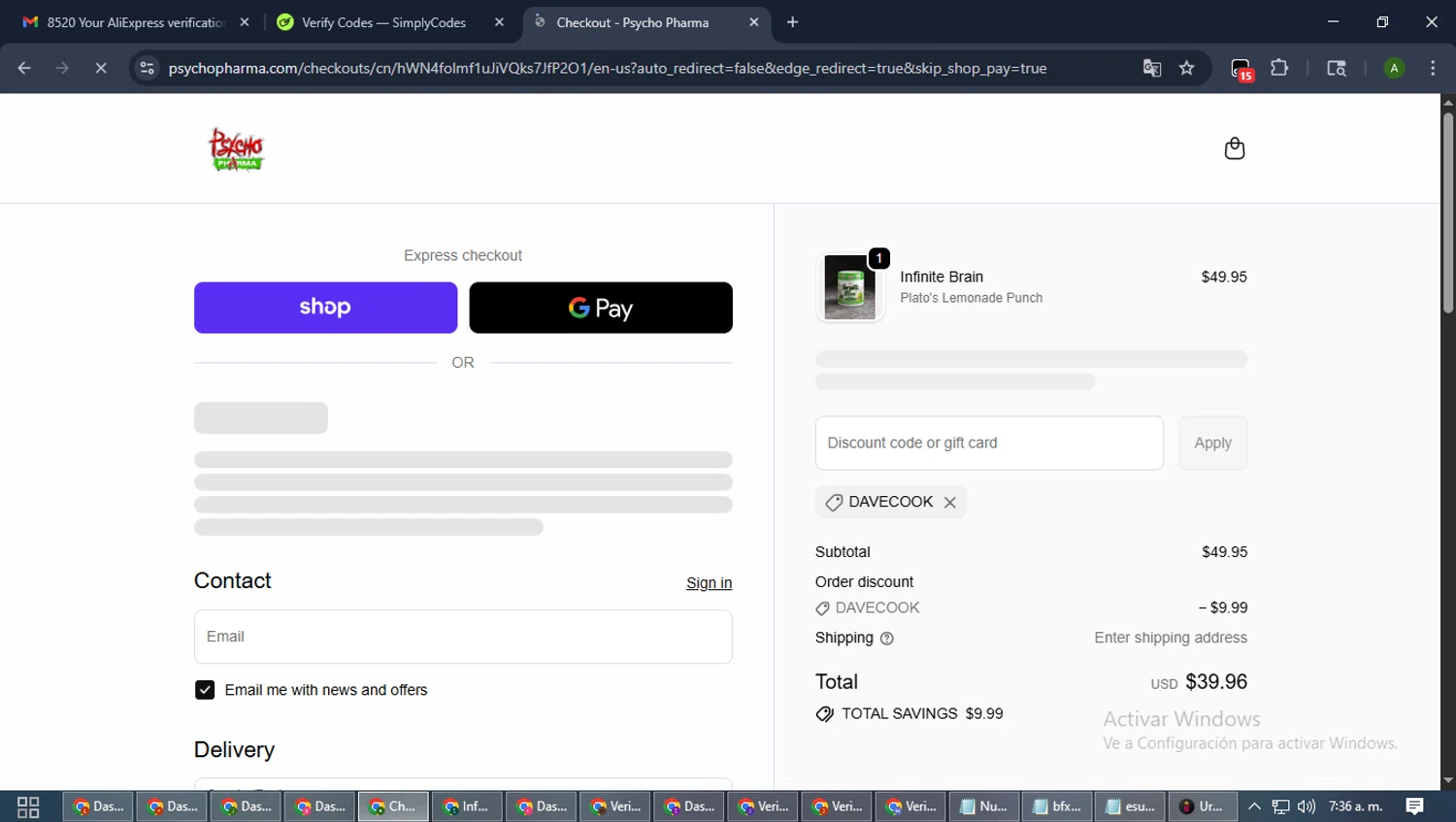
Task: Open the Nu... Notepad taskbar item
Action: tap(983, 806)
